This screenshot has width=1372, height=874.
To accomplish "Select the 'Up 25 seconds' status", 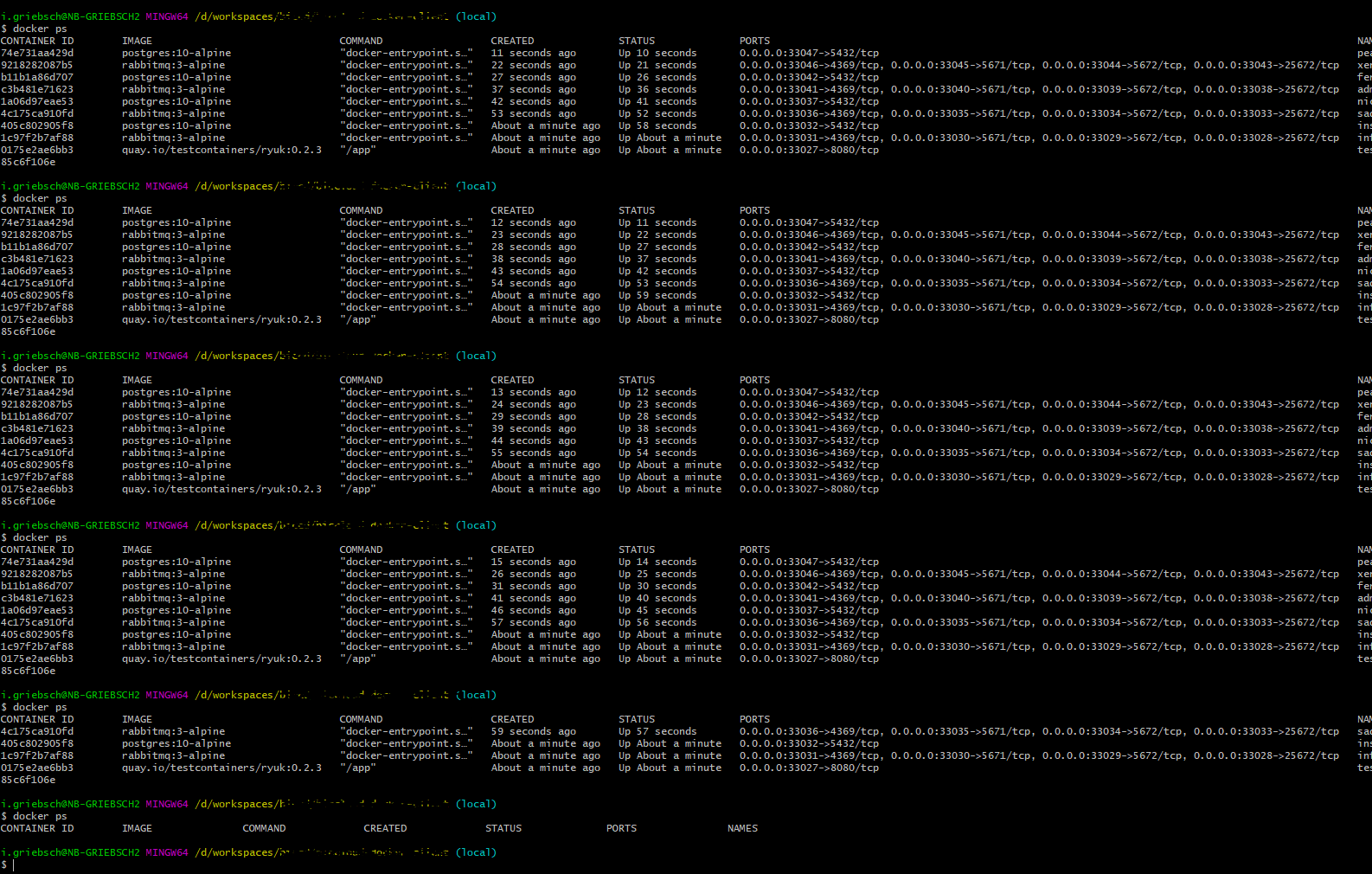I will tap(657, 574).
